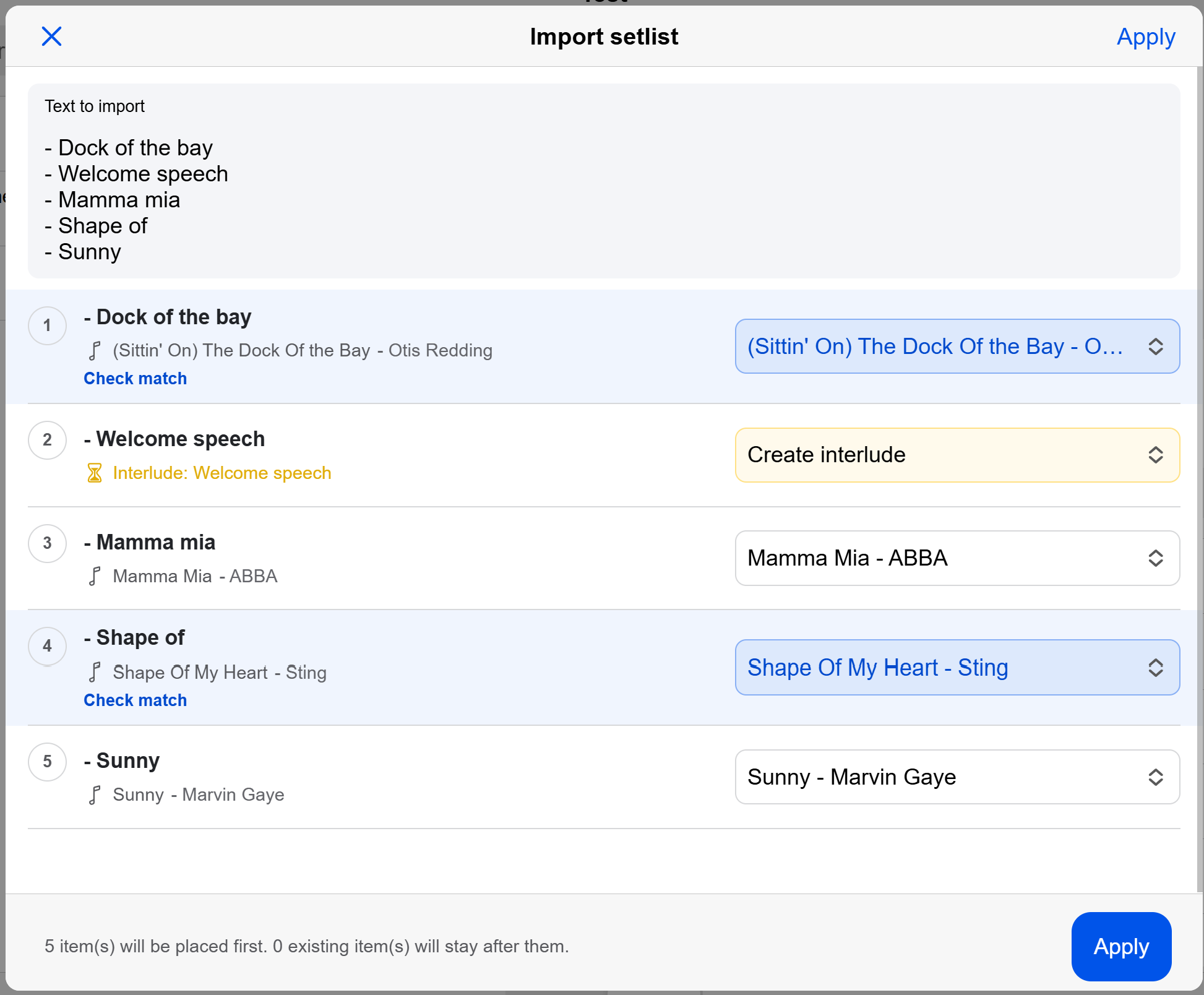The width and height of the screenshot is (1204, 995).
Task: Click Check match under Dock of the bay
Action: (x=135, y=378)
